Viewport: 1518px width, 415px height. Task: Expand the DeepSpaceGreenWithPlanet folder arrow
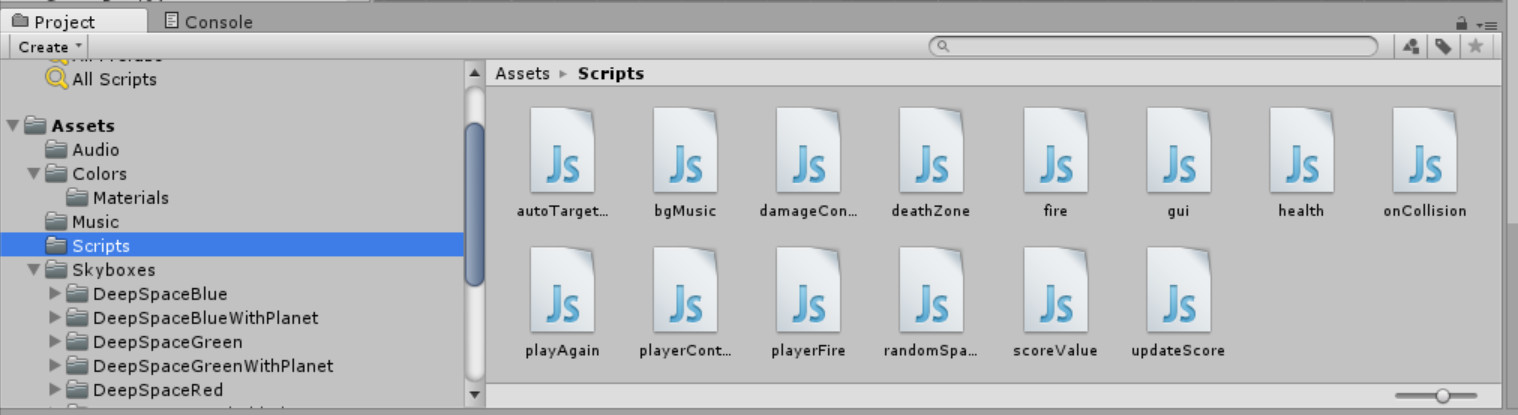point(55,366)
